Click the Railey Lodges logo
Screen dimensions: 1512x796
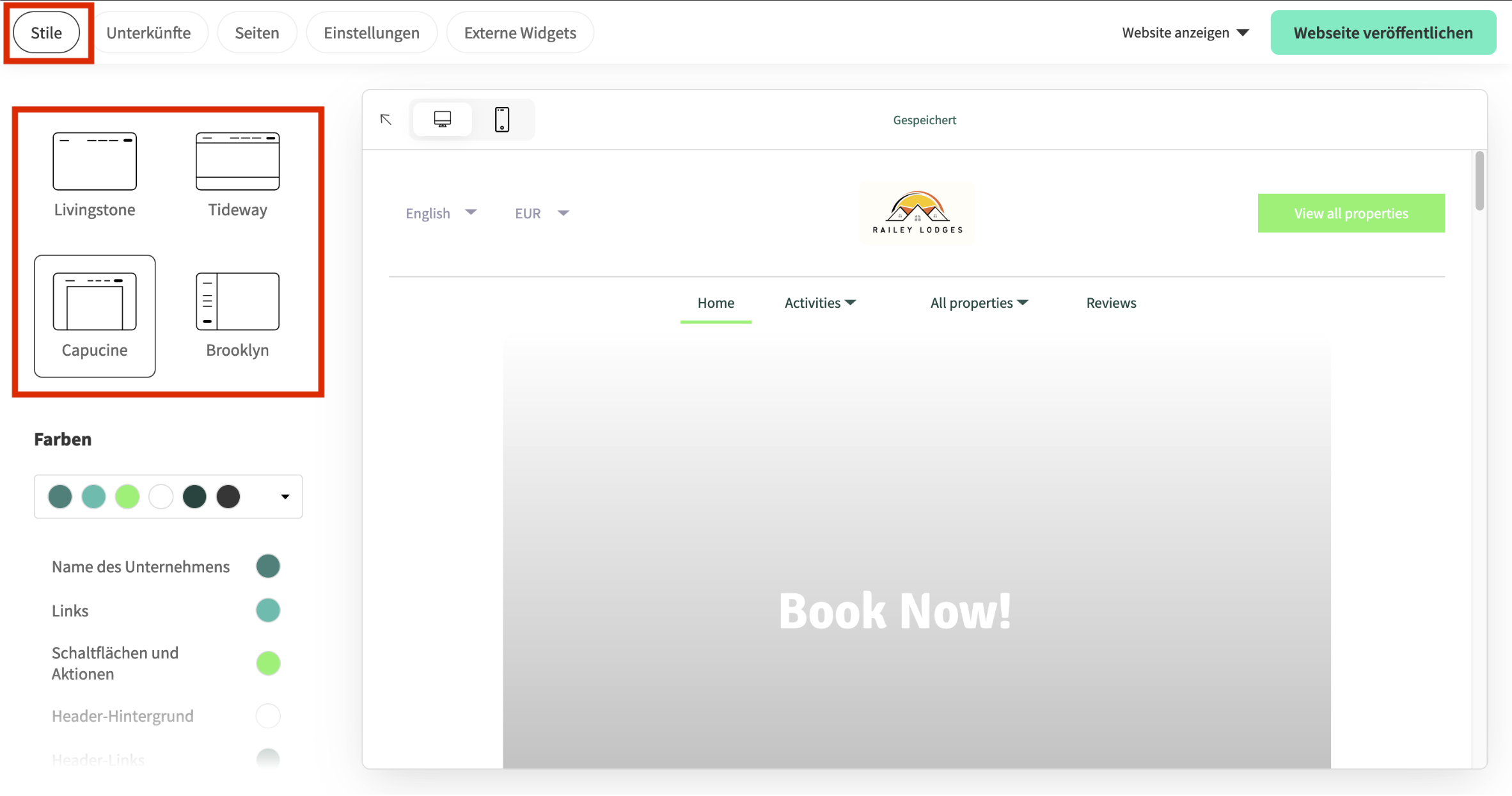click(917, 212)
